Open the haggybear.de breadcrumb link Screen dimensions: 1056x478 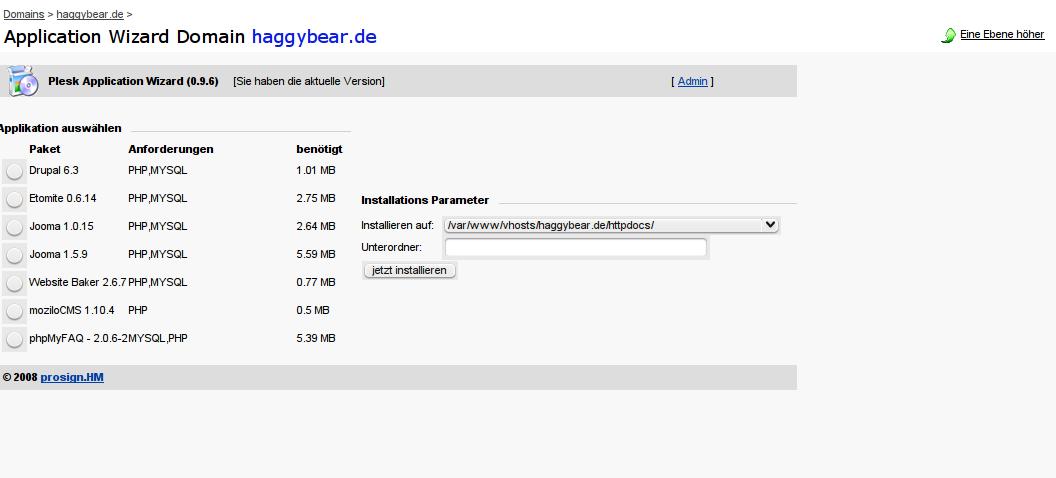pyautogui.click(x=90, y=14)
